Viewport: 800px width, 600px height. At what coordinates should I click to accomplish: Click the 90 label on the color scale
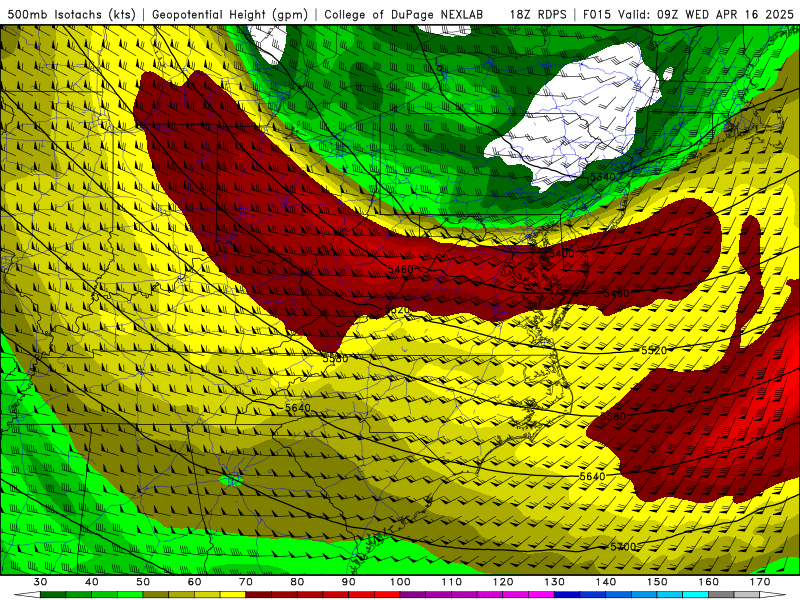[x=348, y=582]
